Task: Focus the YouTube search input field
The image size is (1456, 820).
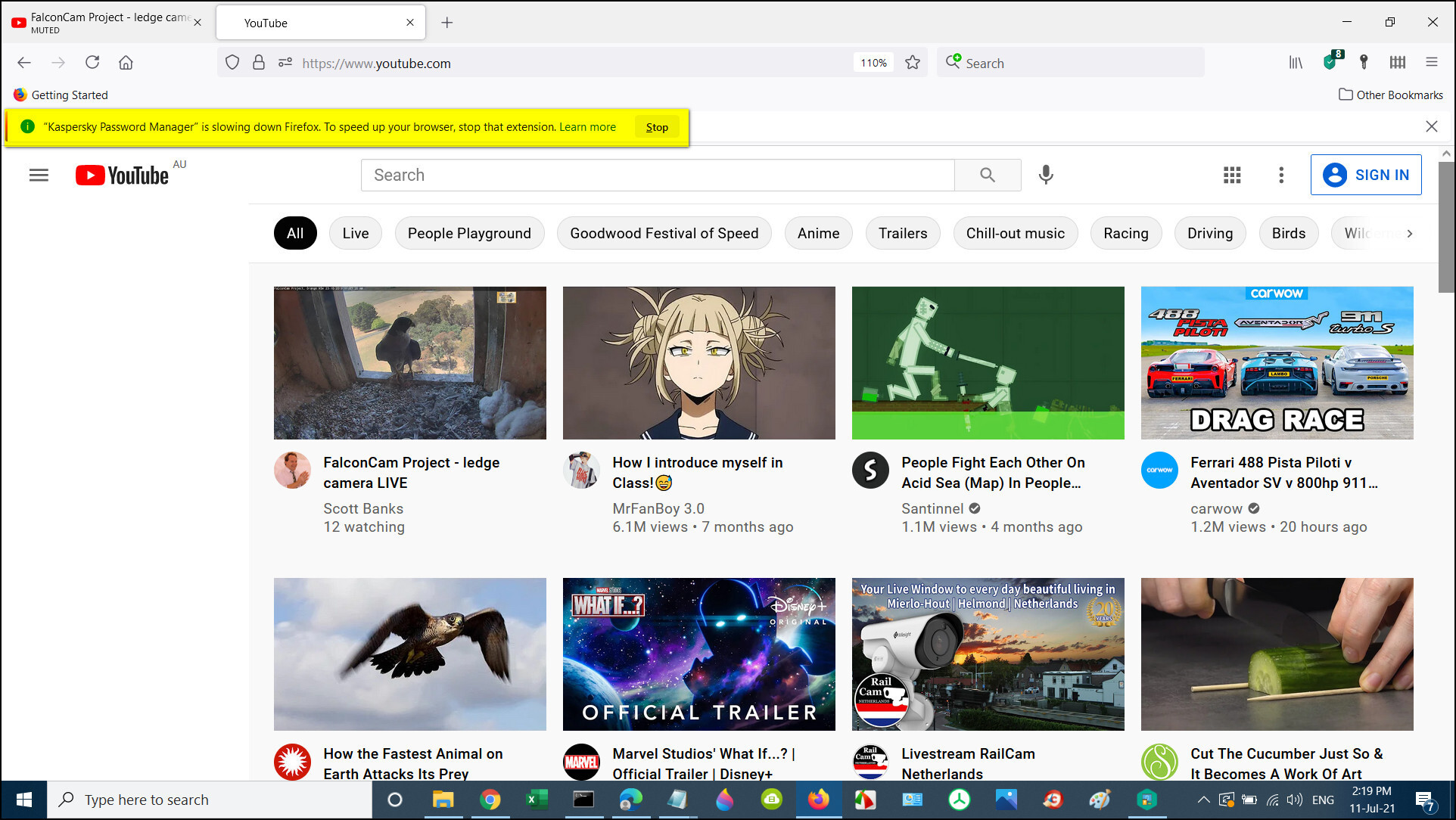Action: [x=658, y=175]
